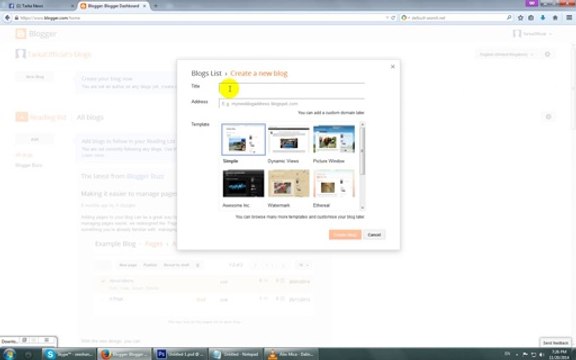Click the downloads arrow icon

pyautogui.click(x=543, y=18)
